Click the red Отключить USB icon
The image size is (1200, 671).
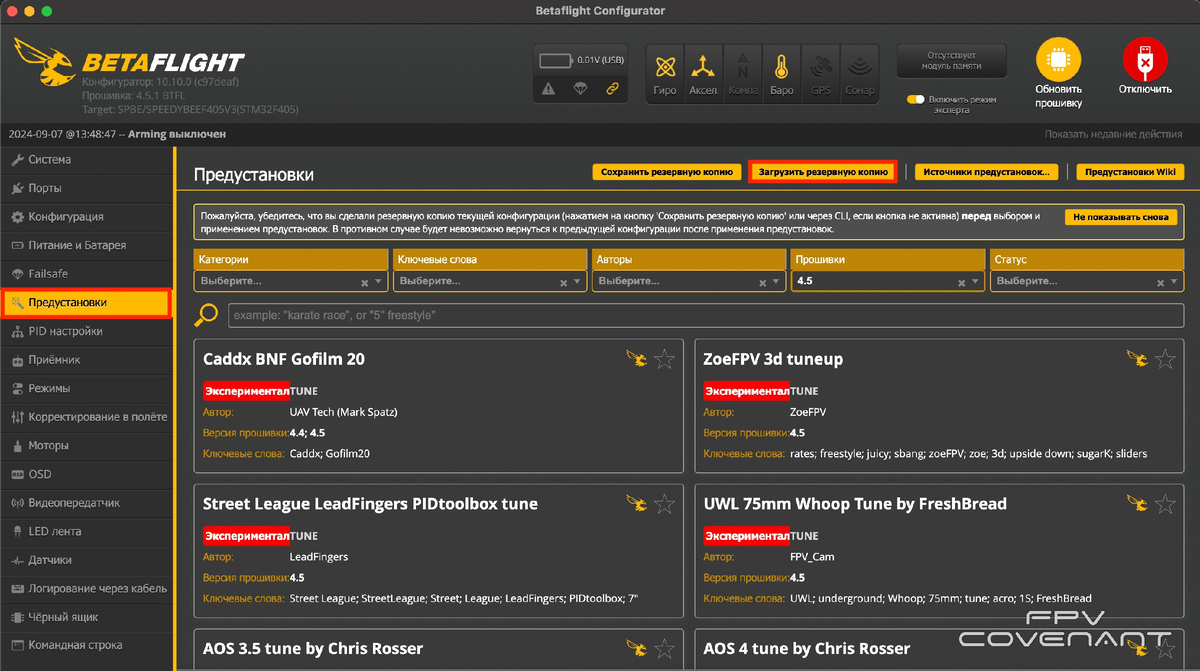pos(1145,61)
